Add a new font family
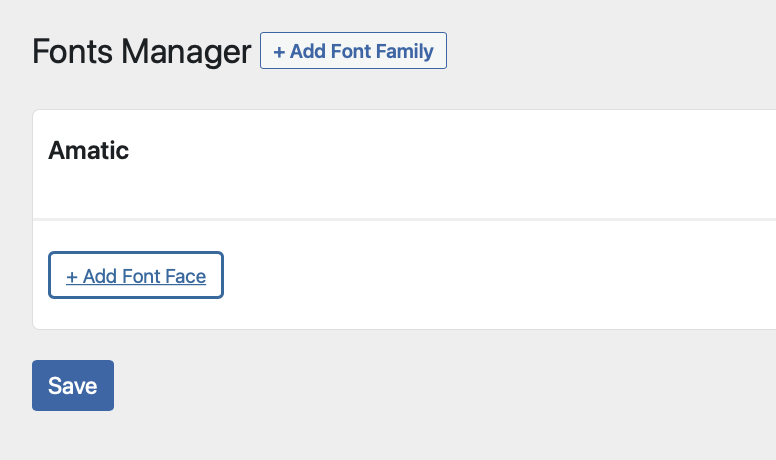Image resolution: width=776 pixels, height=460 pixels. click(353, 51)
